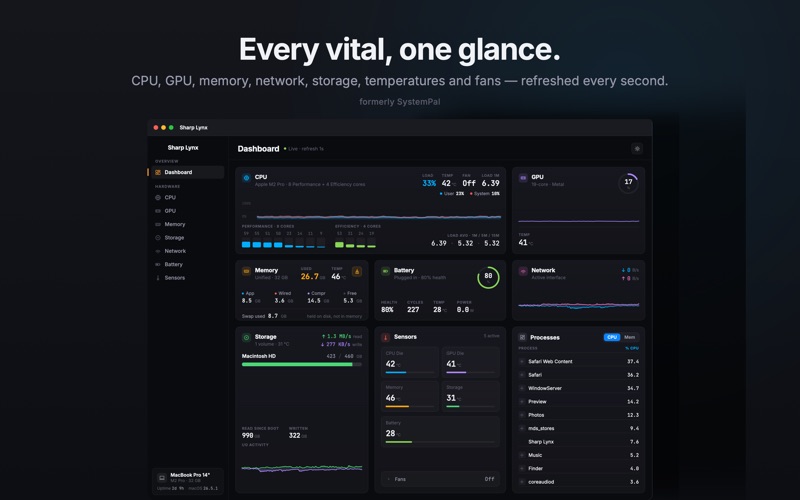
Task: Click the Sharp Lynx process row
Action: coord(579,442)
